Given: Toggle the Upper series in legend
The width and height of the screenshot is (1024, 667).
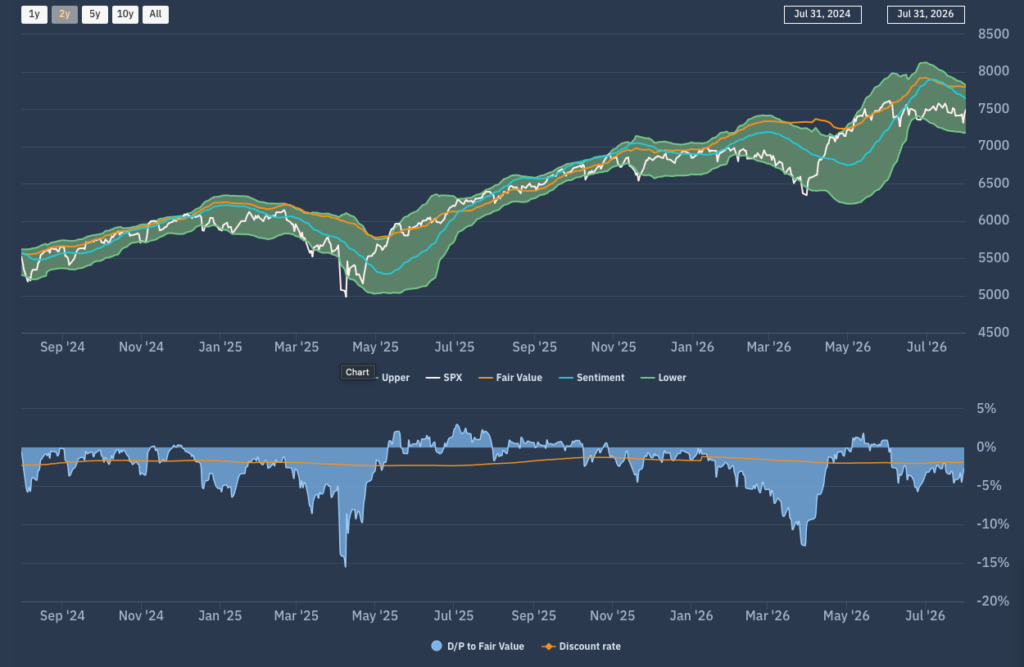Looking at the screenshot, I should tap(394, 378).
